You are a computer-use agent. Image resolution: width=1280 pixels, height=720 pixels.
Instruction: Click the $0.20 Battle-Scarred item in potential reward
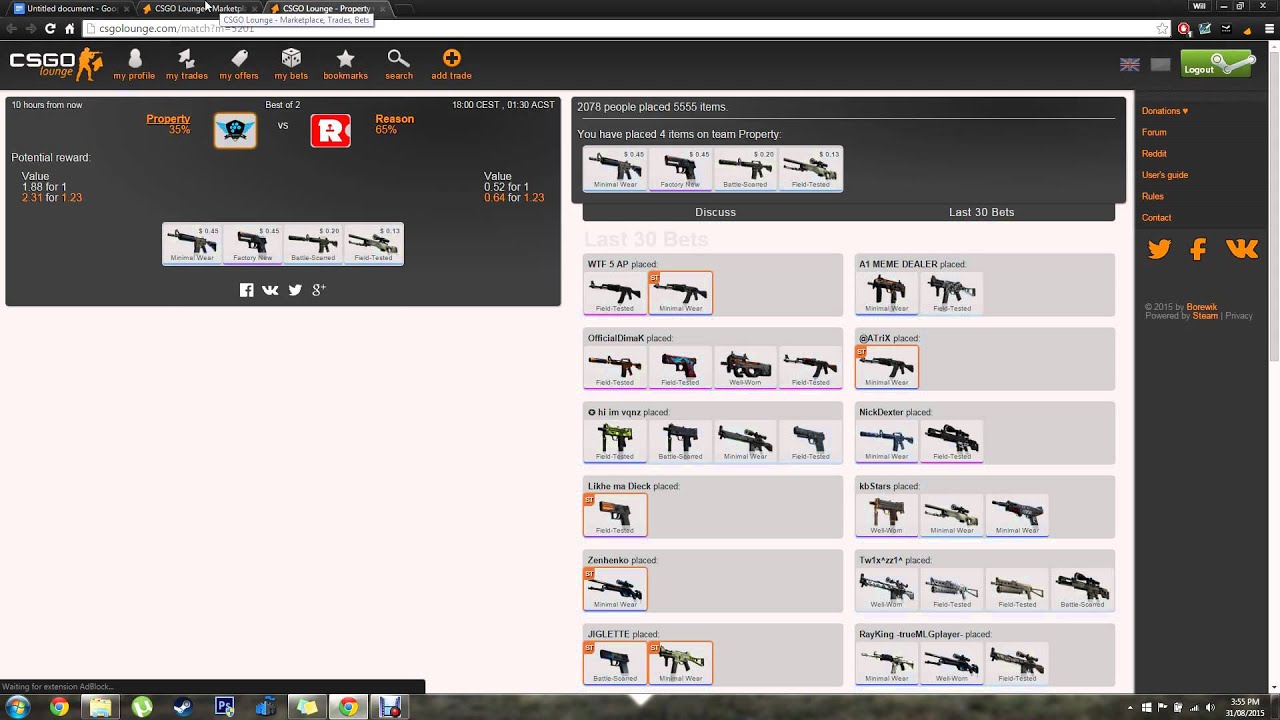point(313,244)
